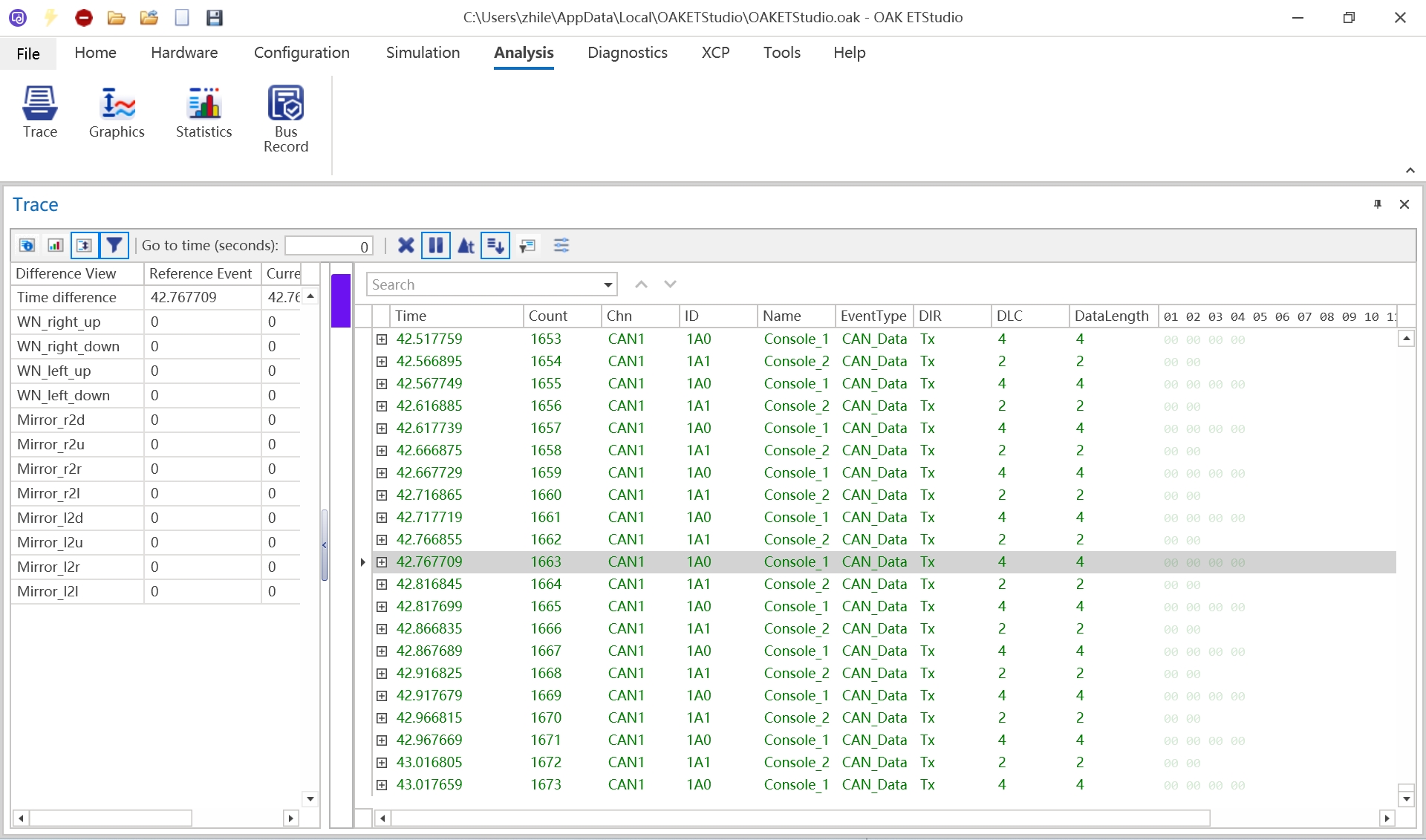Viewport: 1426px width, 840px height.
Task: Open trace settings sliders icon
Action: (x=561, y=245)
